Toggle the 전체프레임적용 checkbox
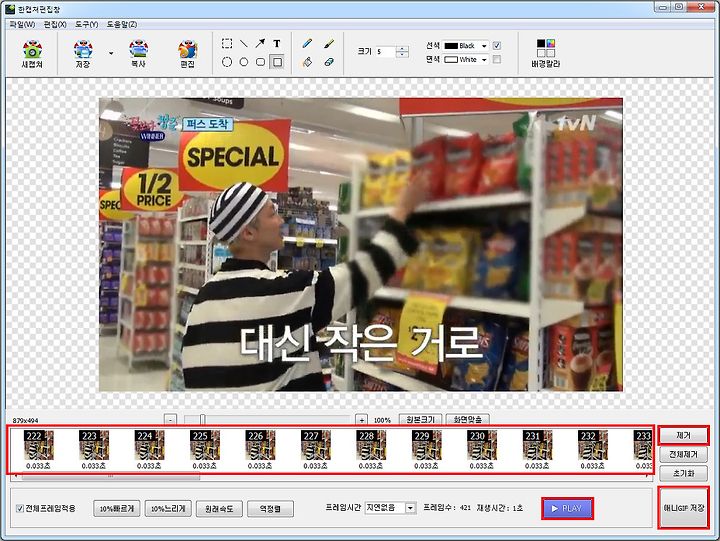720x541 pixels. [20, 508]
